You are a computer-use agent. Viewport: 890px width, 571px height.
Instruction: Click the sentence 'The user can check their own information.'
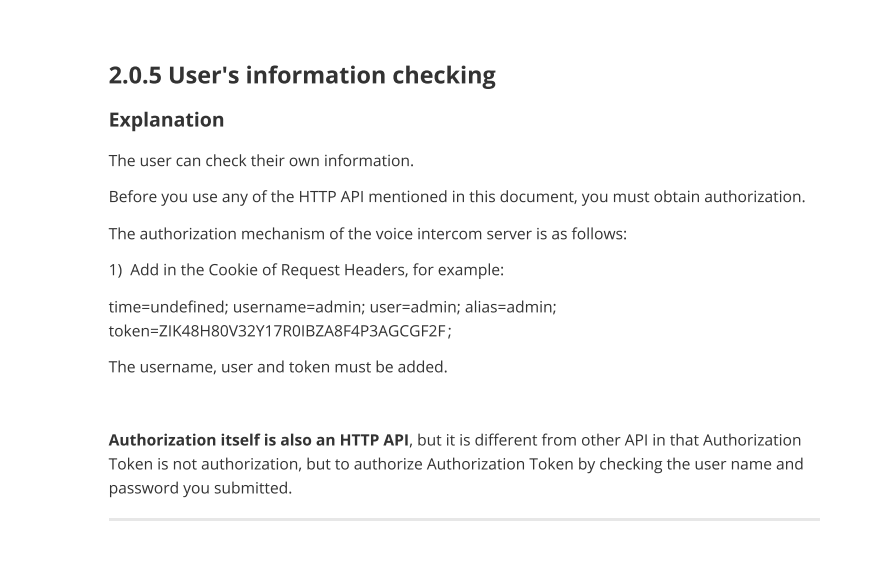click(x=261, y=161)
